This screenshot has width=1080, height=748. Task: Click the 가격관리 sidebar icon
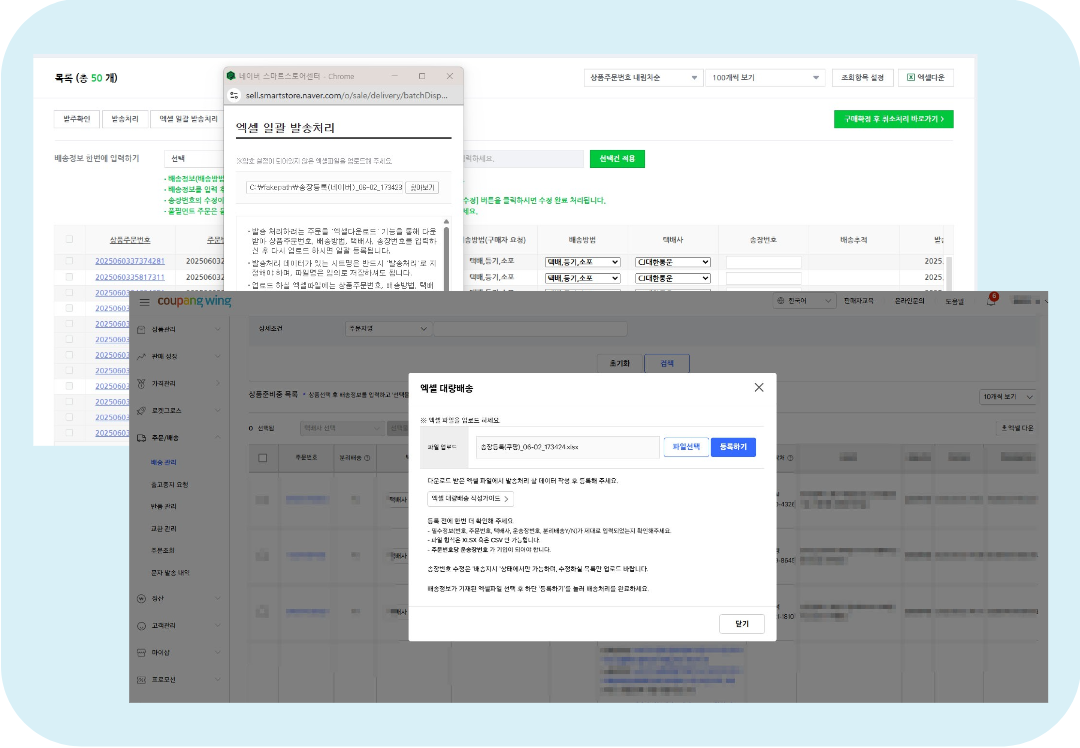[140, 384]
